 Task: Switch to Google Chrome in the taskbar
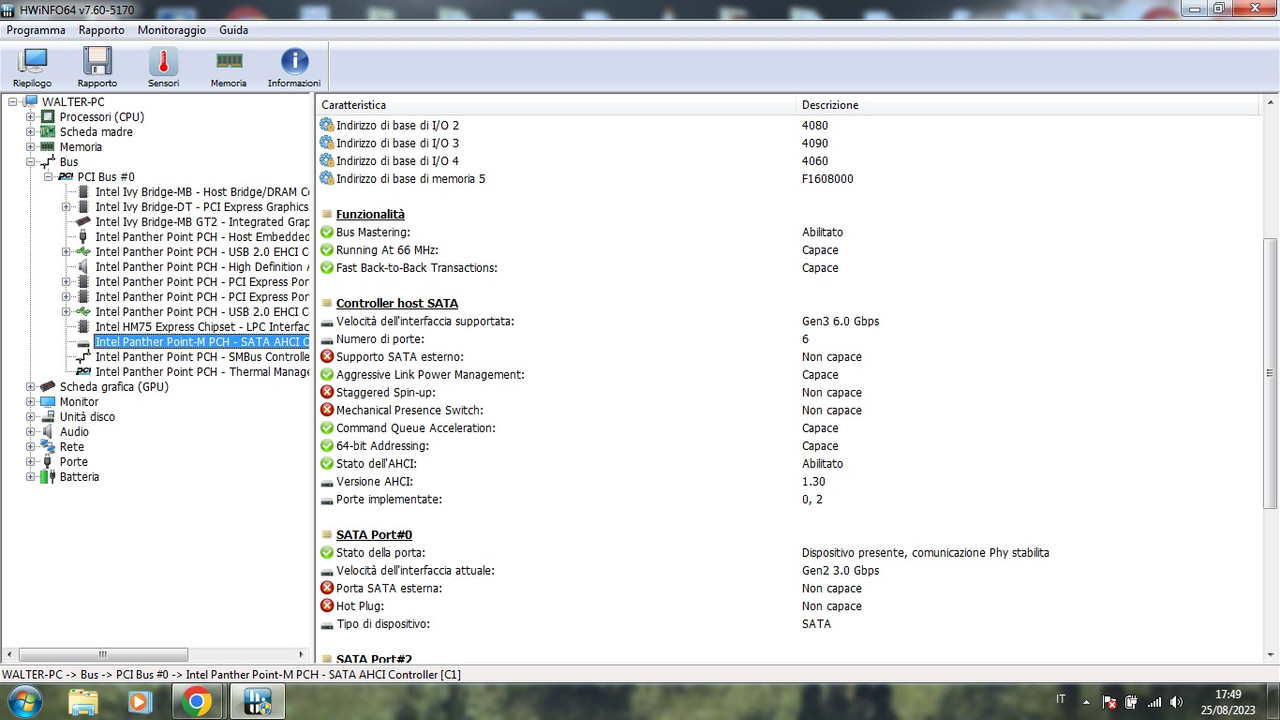[x=197, y=702]
